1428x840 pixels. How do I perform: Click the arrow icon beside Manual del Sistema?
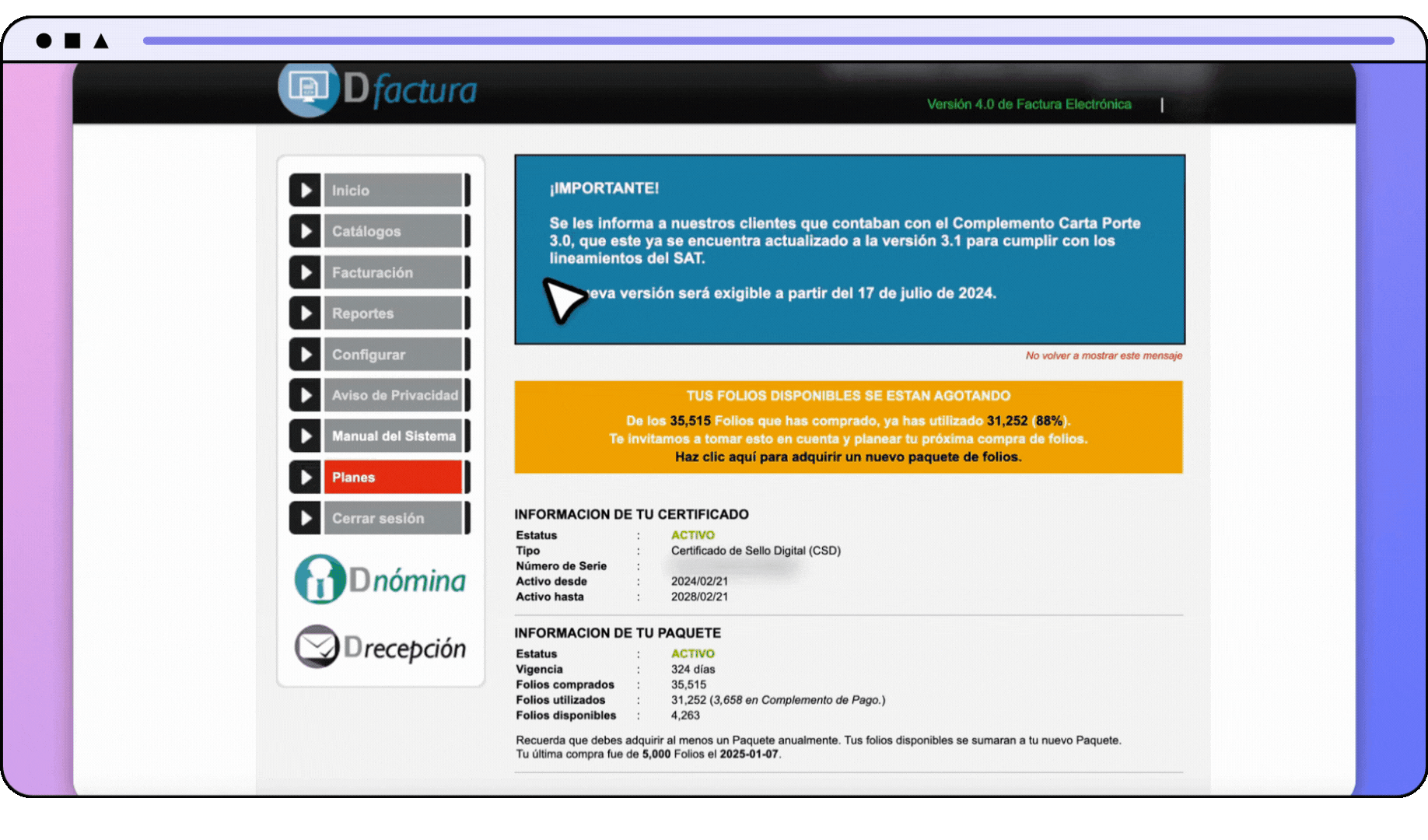(305, 436)
